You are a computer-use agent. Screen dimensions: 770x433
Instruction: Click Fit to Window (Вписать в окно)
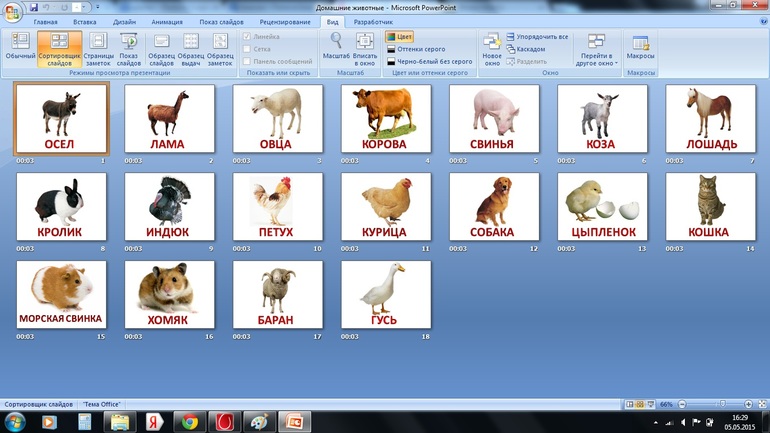pyautogui.click(x=365, y=46)
